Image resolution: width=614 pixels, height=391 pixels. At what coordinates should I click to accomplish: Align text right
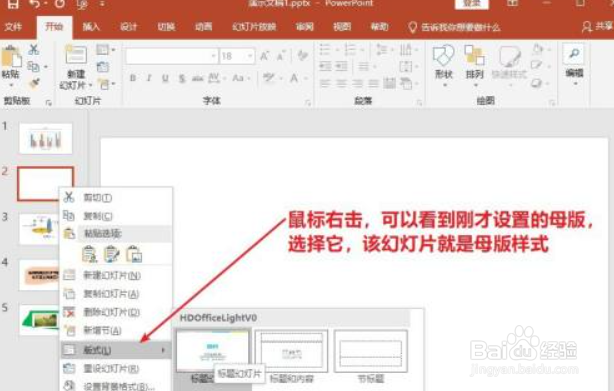(357, 83)
